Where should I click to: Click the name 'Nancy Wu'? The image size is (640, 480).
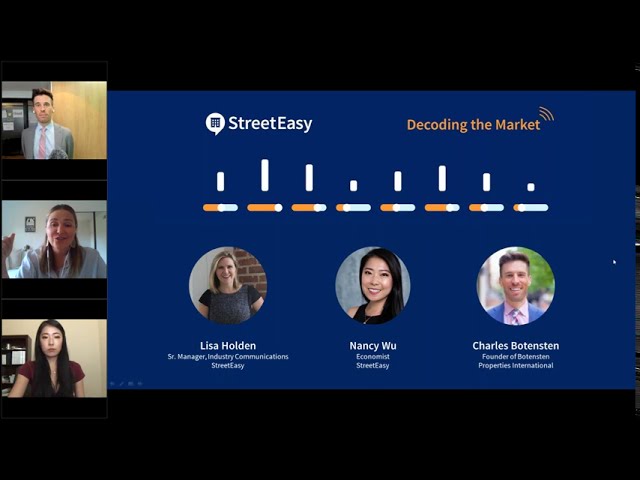373,346
